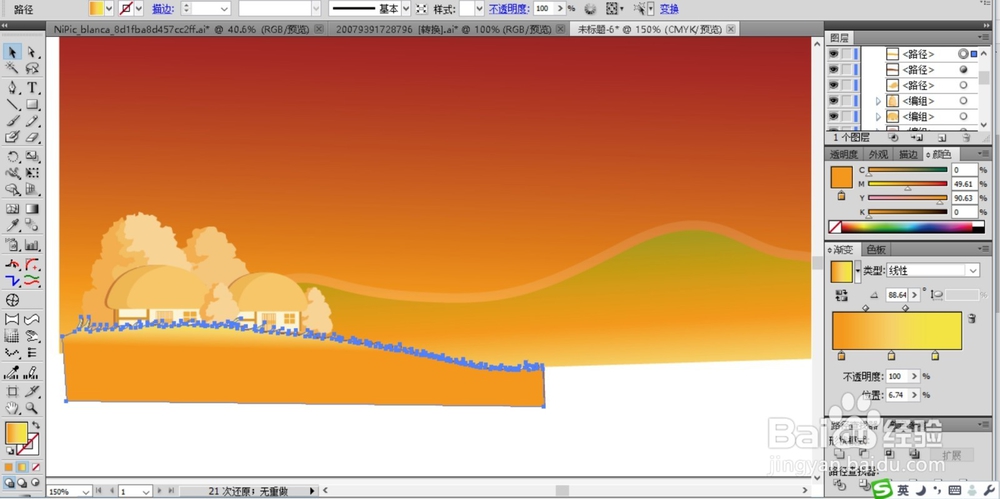This screenshot has width=1000, height=499.
Task: Select the Zoom magnifier tool
Action: (32, 408)
